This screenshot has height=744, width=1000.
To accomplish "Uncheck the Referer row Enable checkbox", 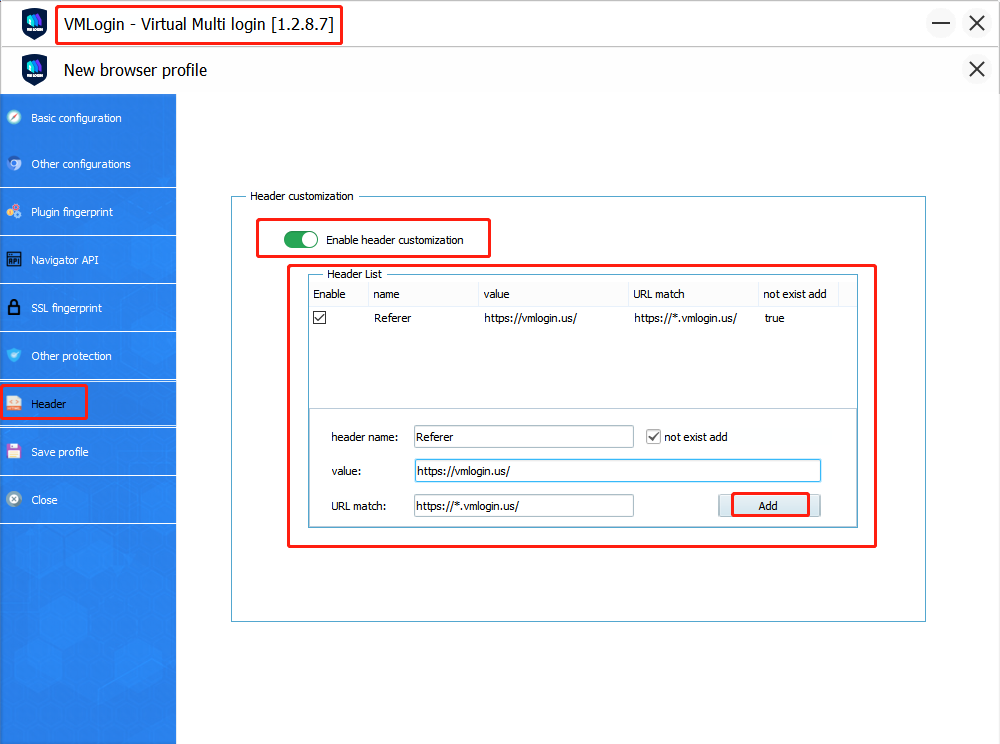I will [320, 318].
